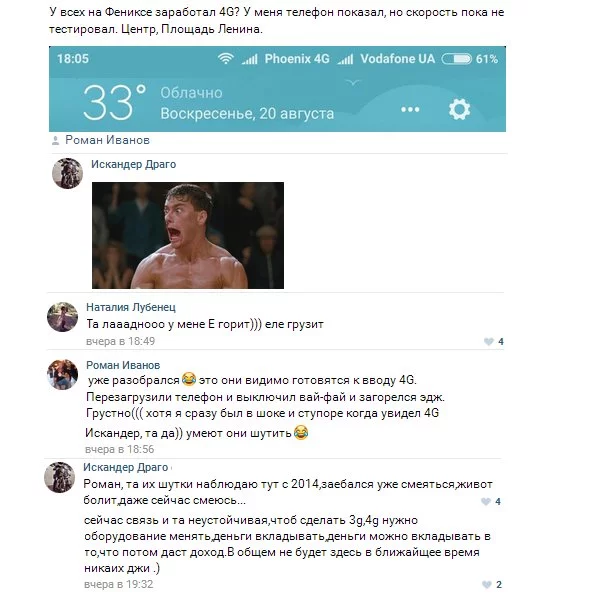Click the small chevron above settings gear
589x593 pixels.
click(x=353, y=82)
